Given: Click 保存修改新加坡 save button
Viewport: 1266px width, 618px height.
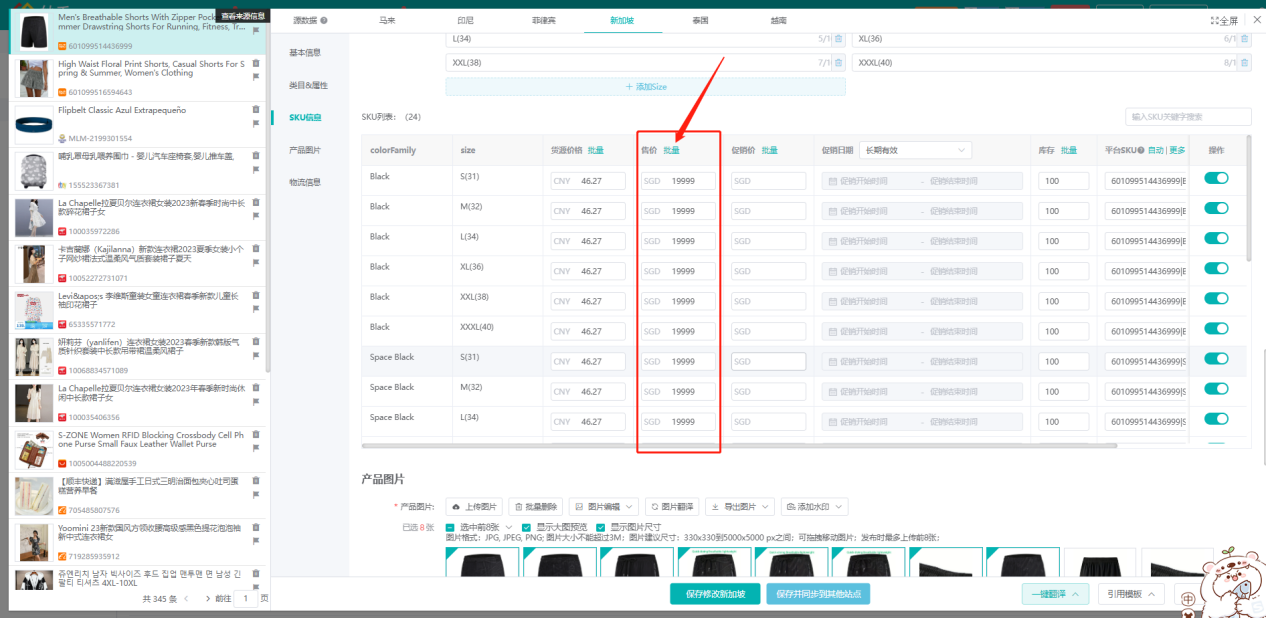Looking at the screenshot, I should coord(715,593).
